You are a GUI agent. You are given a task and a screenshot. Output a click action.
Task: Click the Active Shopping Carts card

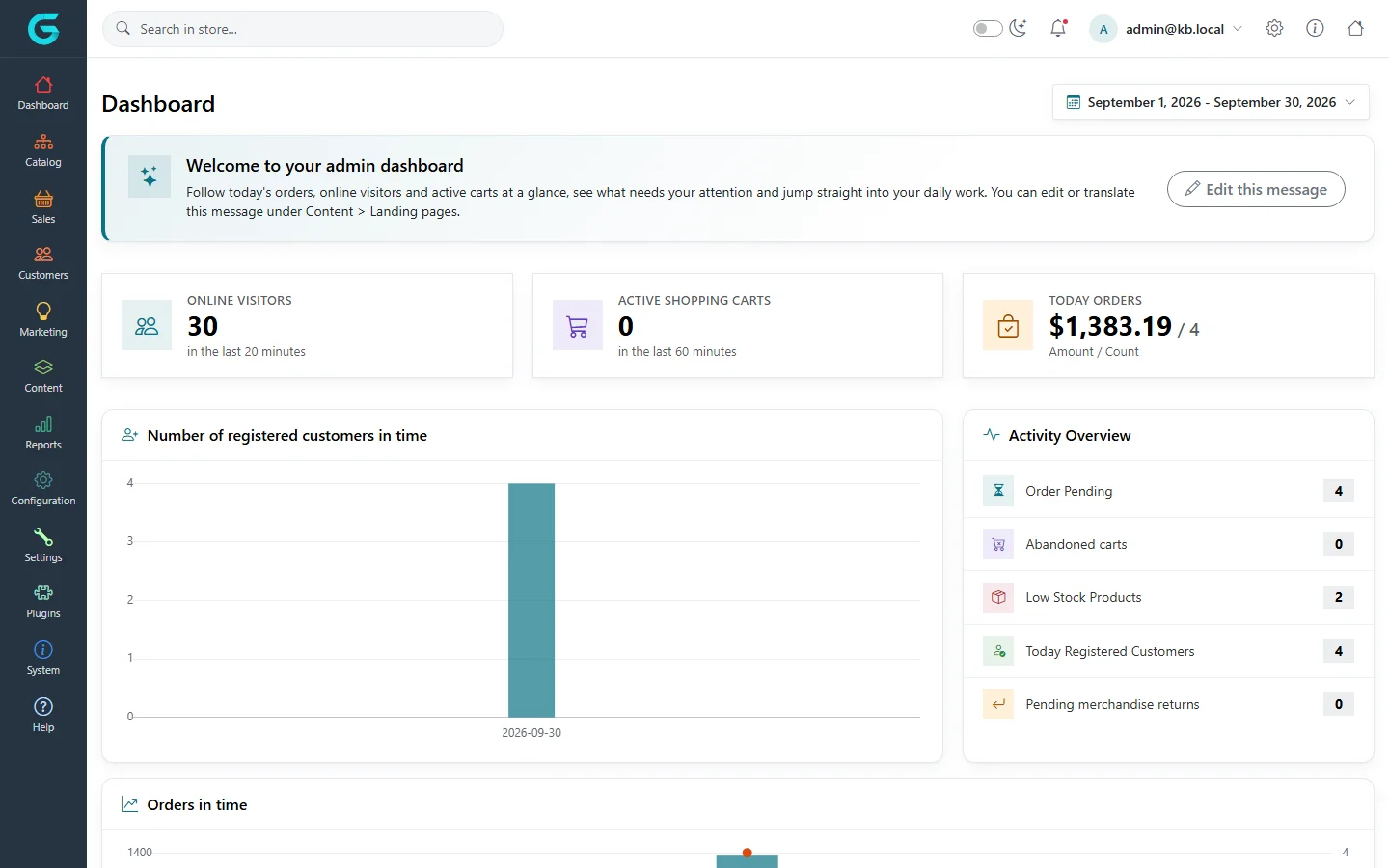738,325
